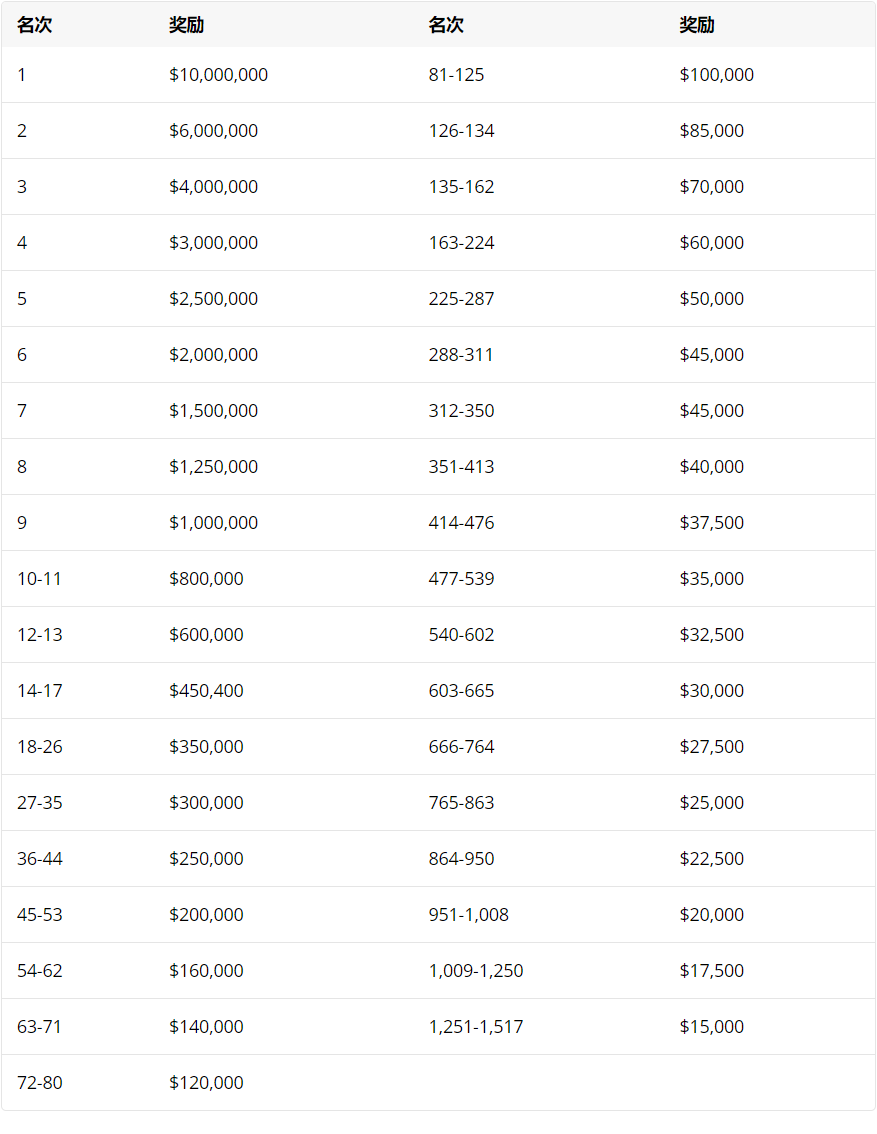Click rank range 666-764
Image resolution: width=877 pixels, height=1134 pixels.
pos(461,747)
